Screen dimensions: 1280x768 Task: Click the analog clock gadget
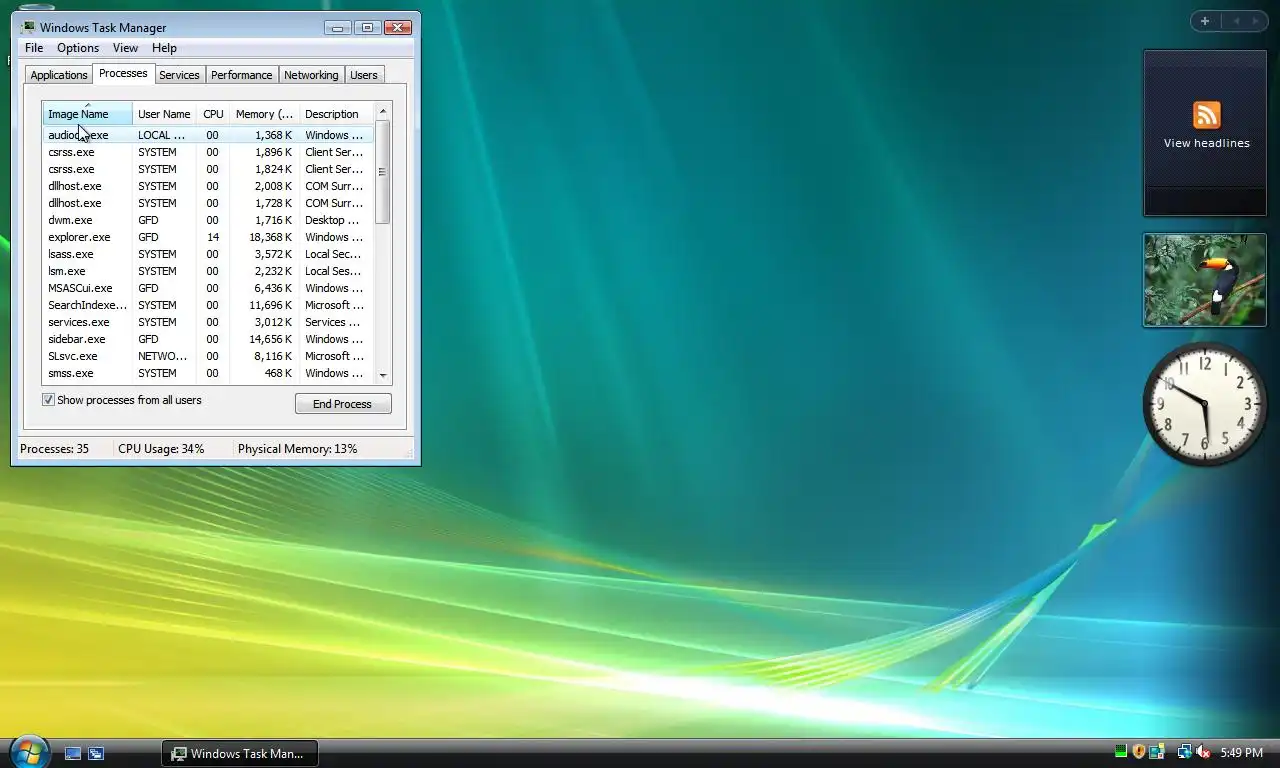click(x=1205, y=404)
